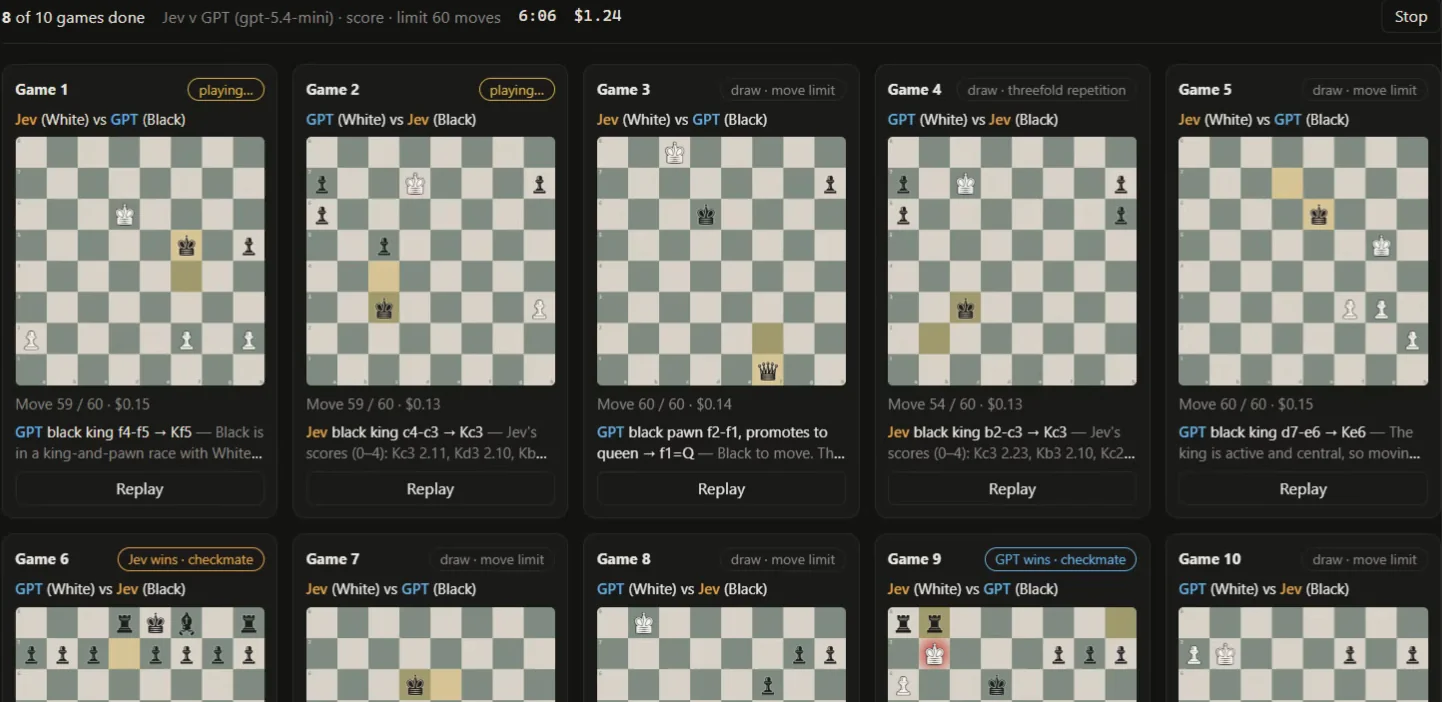Click the black king on Game 4 board
Viewport: 1442px width, 702px height.
966,308
